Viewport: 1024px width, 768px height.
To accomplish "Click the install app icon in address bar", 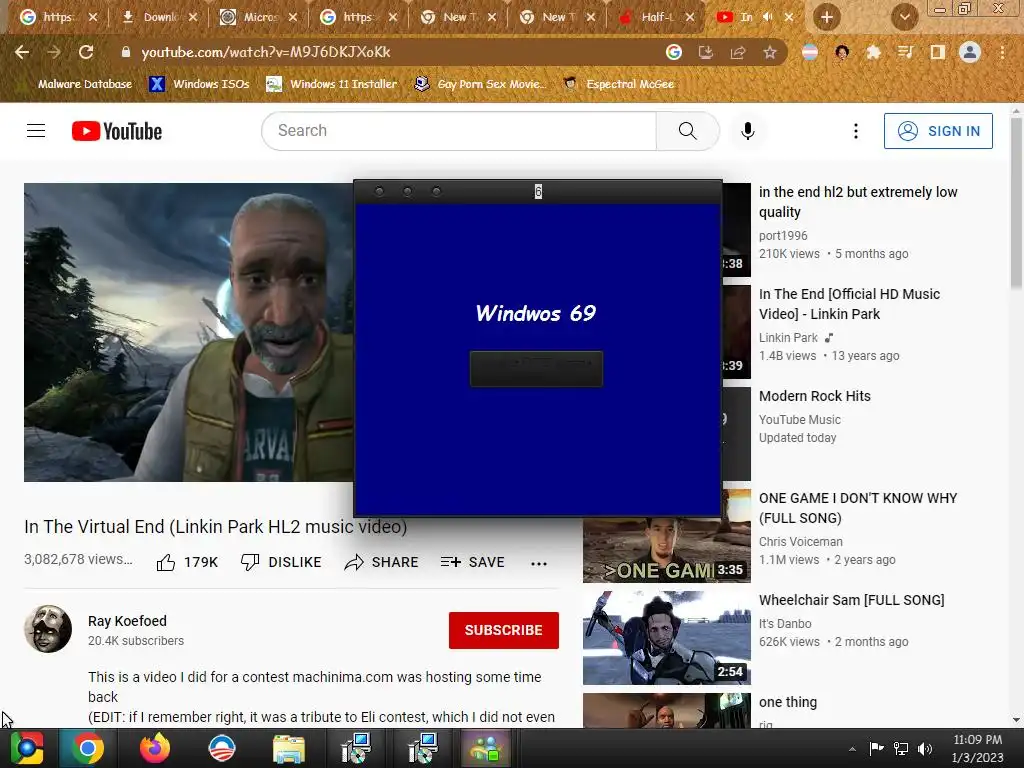I will tap(706, 52).
